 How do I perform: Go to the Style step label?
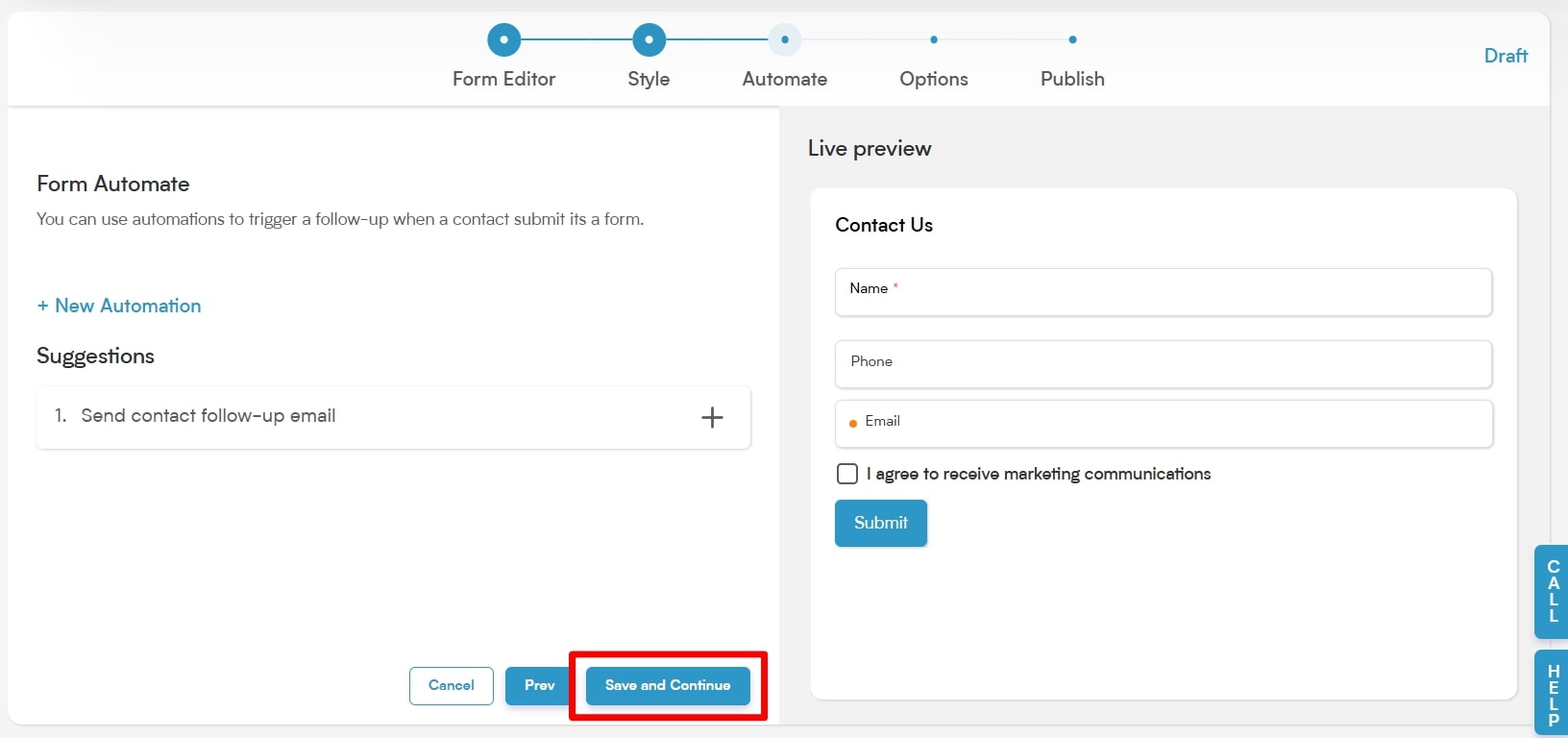coord(649,79)
